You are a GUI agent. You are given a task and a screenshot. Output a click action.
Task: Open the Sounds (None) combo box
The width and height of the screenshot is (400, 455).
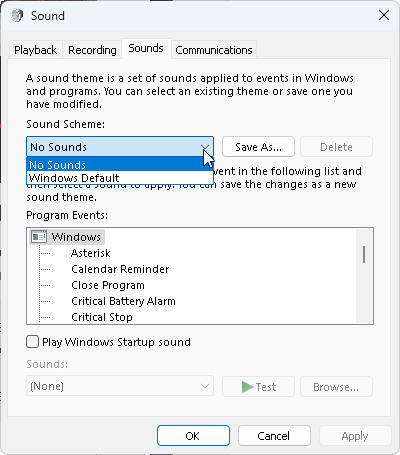tap(120, 386)
